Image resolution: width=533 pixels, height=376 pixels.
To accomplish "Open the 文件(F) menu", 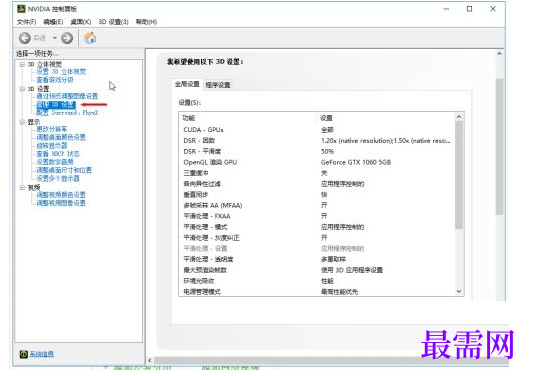I will 27,22.
